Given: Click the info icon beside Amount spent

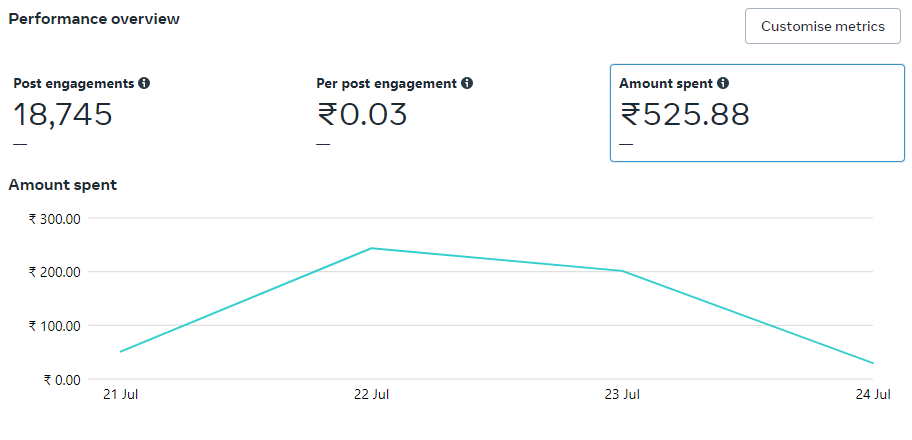Looking at the screenshot, I should point(723,84).
